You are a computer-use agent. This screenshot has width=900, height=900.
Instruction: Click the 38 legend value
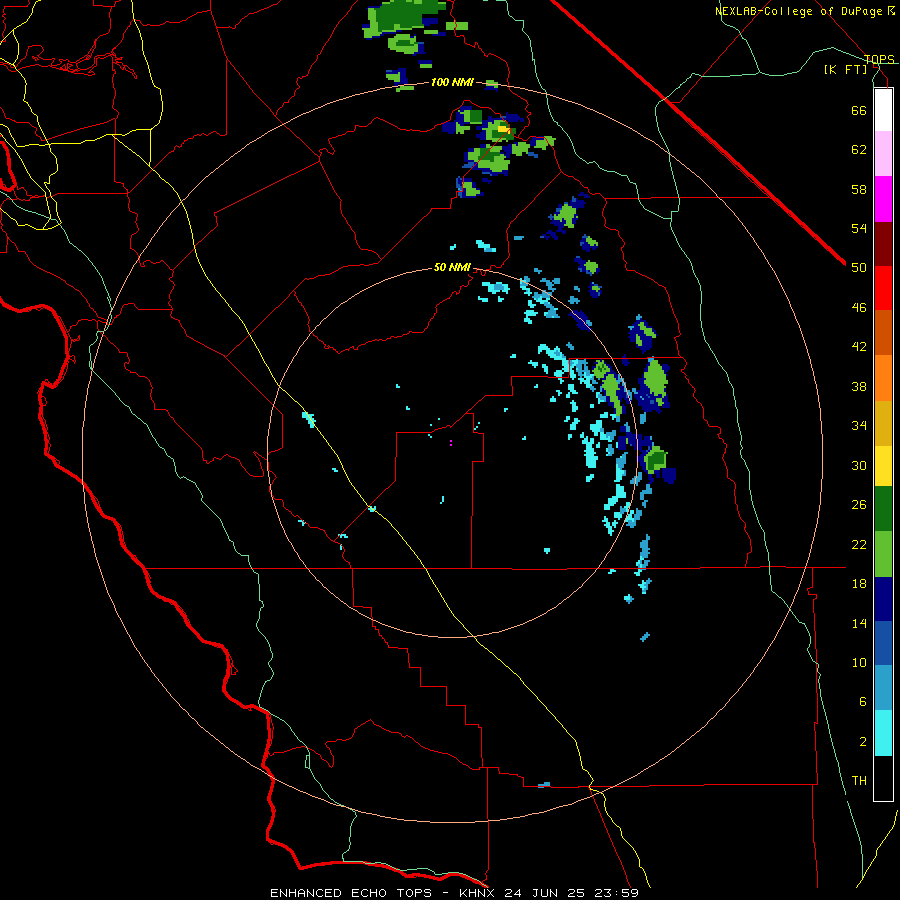point(859,386)
